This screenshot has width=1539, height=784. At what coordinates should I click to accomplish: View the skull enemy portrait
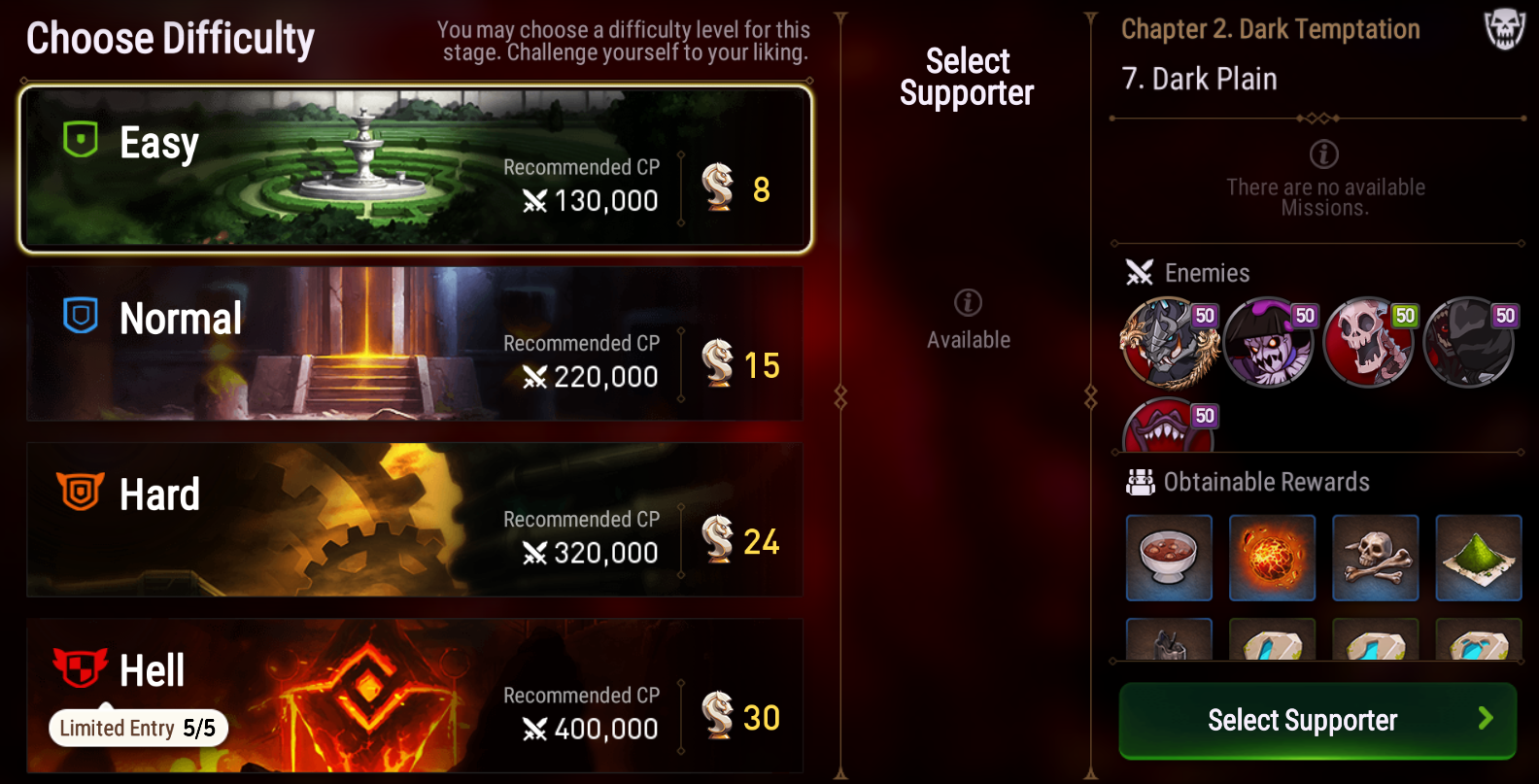1369,342
